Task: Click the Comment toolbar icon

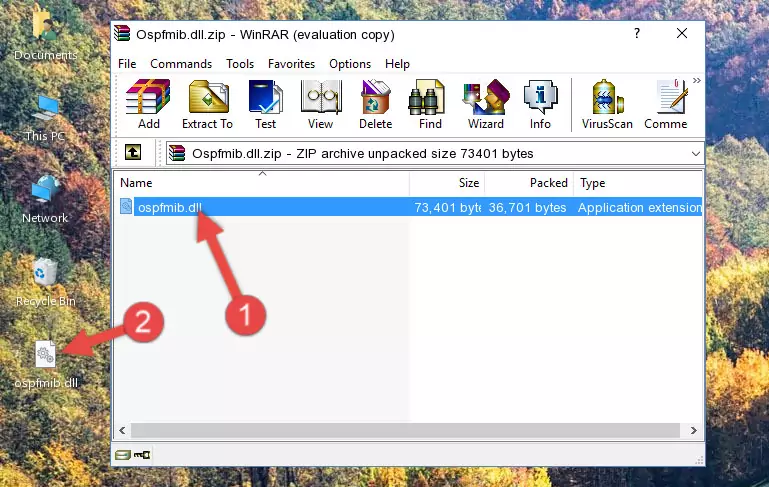Action: pos(666,104)
